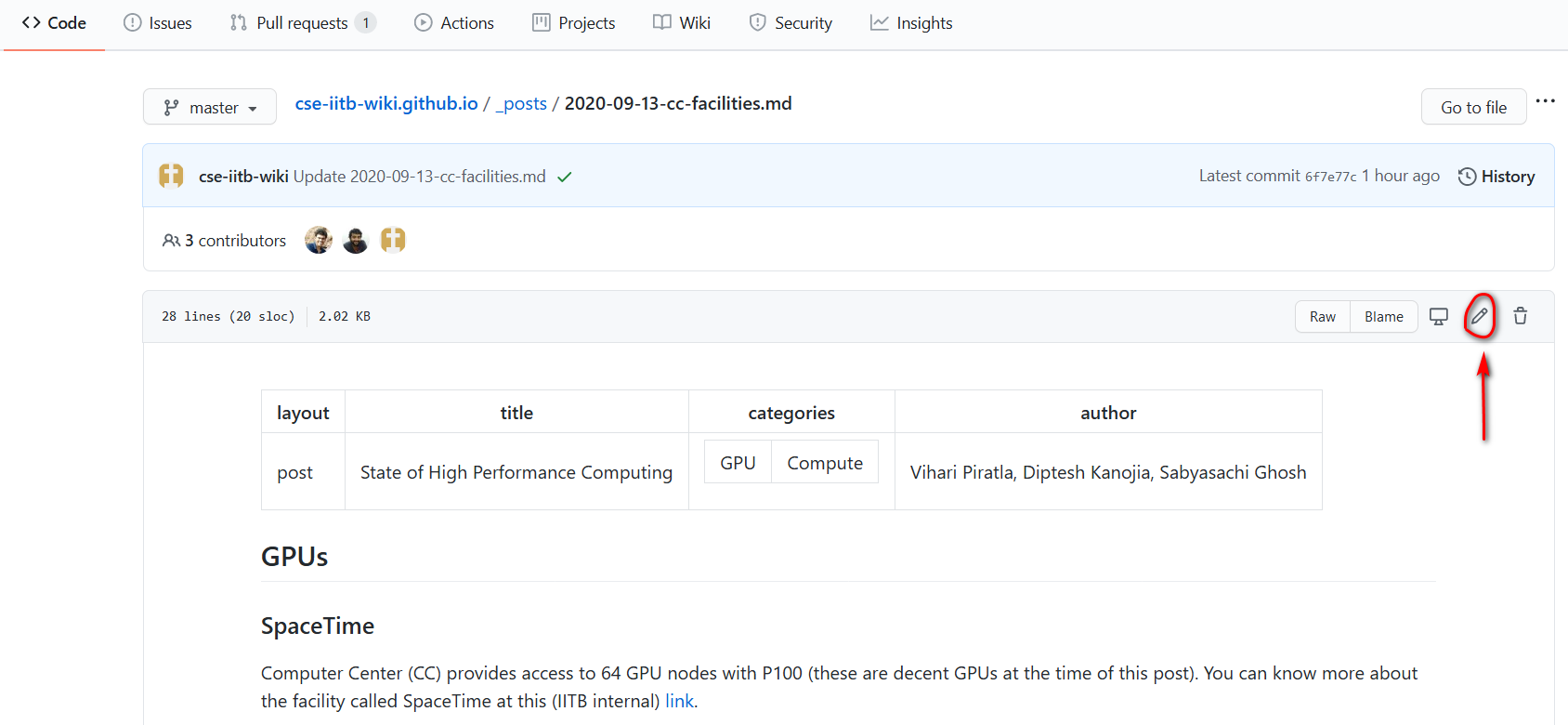Click the trash delete file icon

(x=1521, y=316)
